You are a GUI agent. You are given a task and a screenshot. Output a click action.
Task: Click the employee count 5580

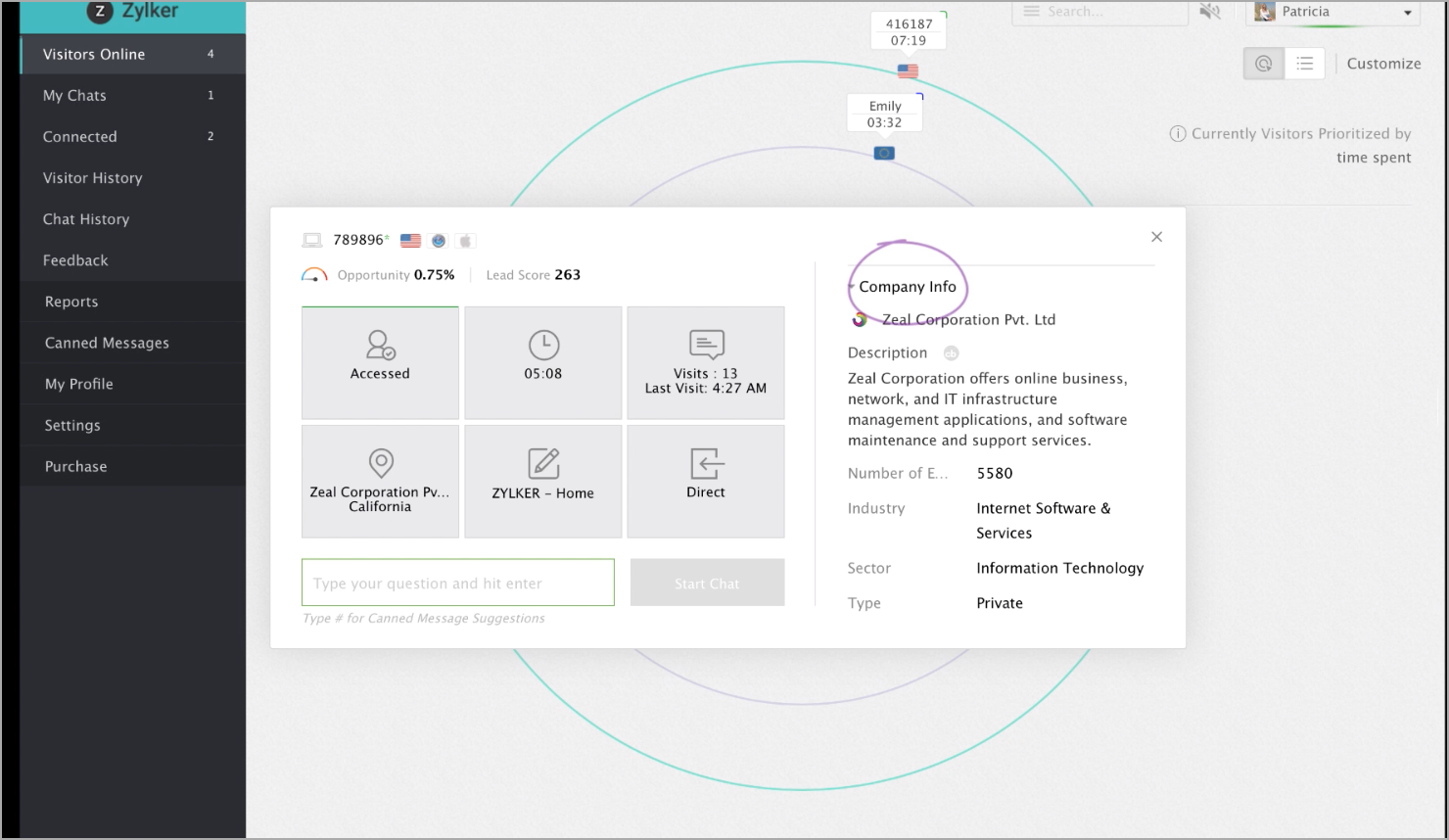(995, 473)
